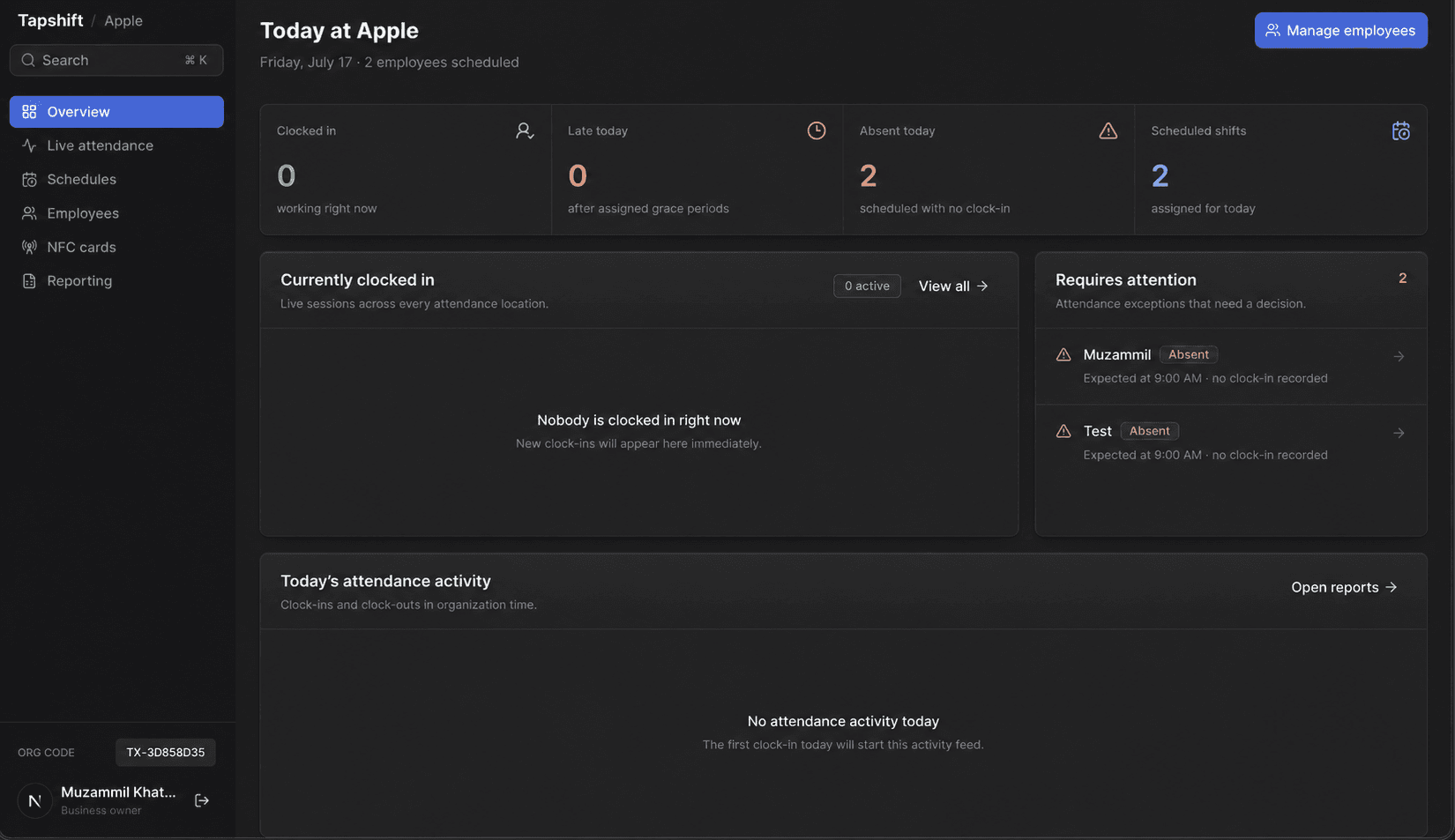This screenshot has width=1455, height=840.
Task: Click Absent badge next to Muzammil
Action: click(1189, 354)
